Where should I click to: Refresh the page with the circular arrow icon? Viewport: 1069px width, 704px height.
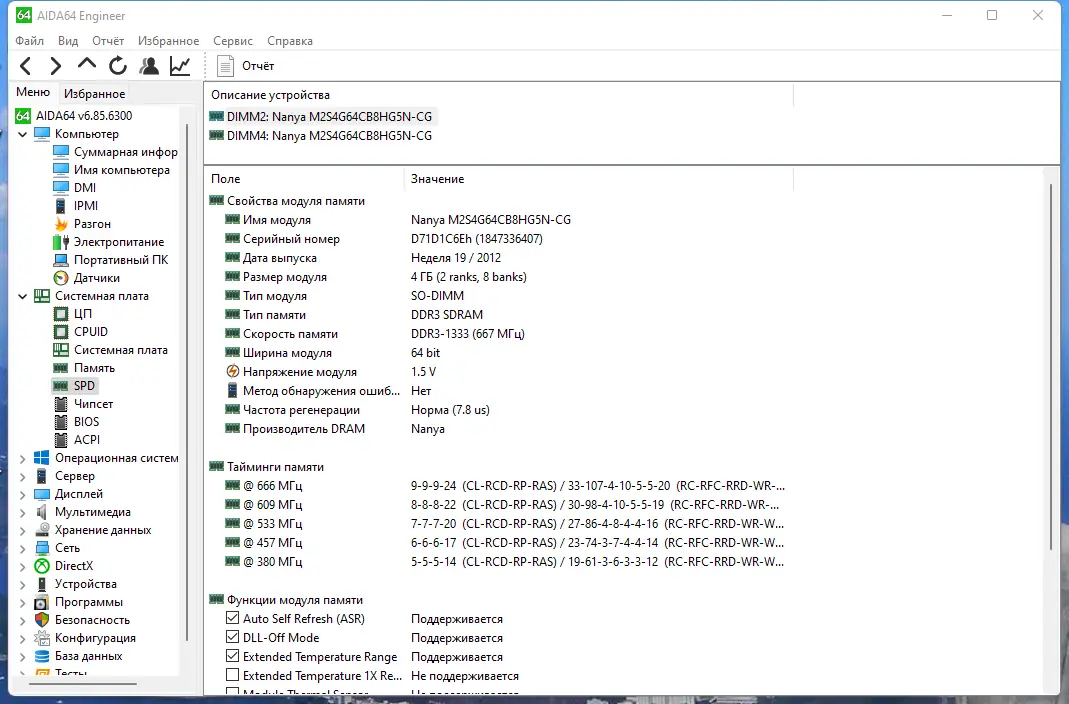[117, 65]
